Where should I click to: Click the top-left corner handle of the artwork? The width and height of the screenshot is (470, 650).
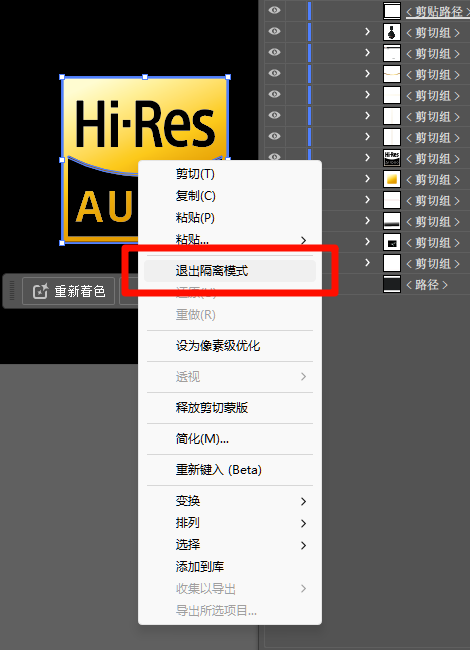[x=62, y=77]
